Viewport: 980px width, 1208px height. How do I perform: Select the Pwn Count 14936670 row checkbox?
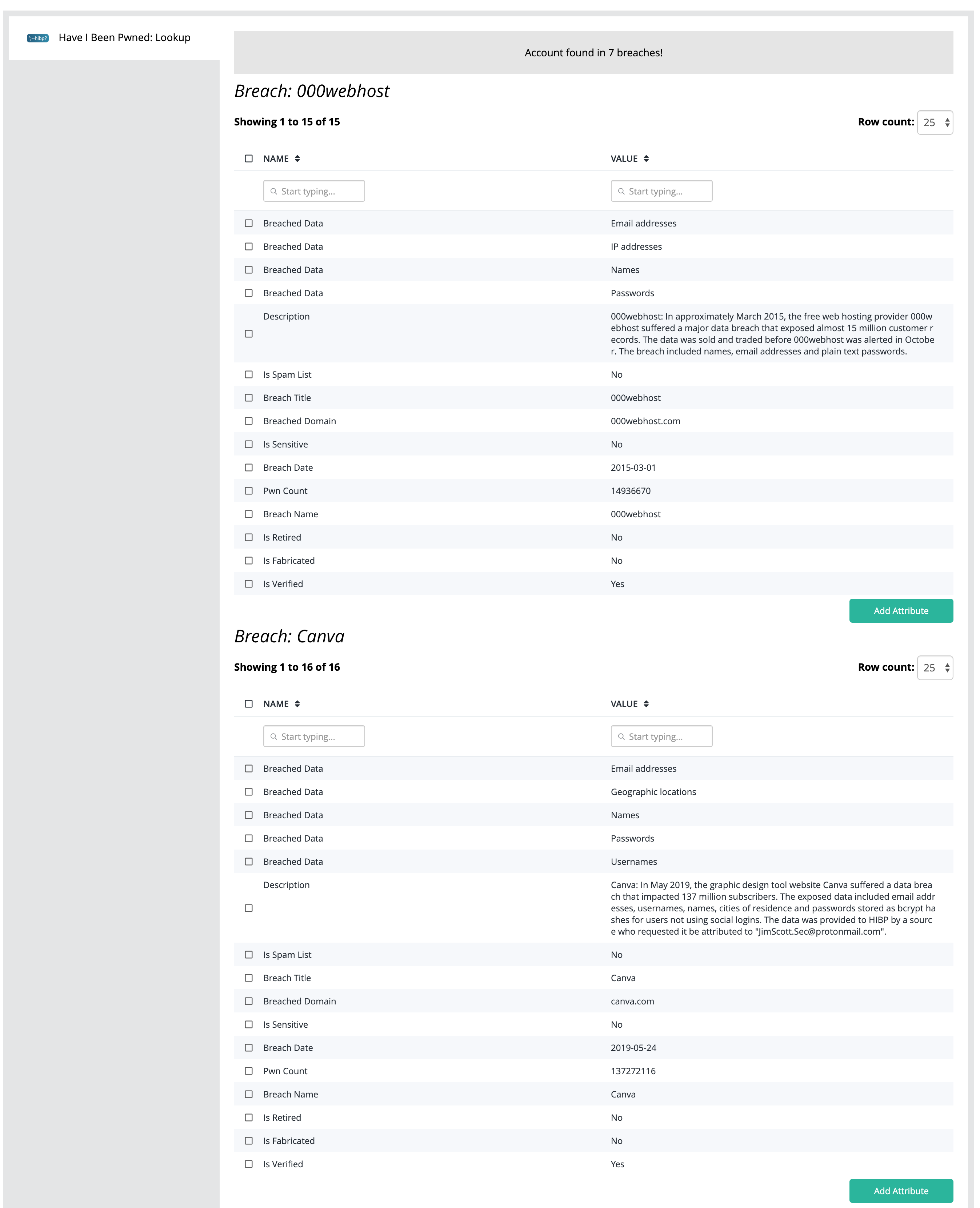(248, 491)
